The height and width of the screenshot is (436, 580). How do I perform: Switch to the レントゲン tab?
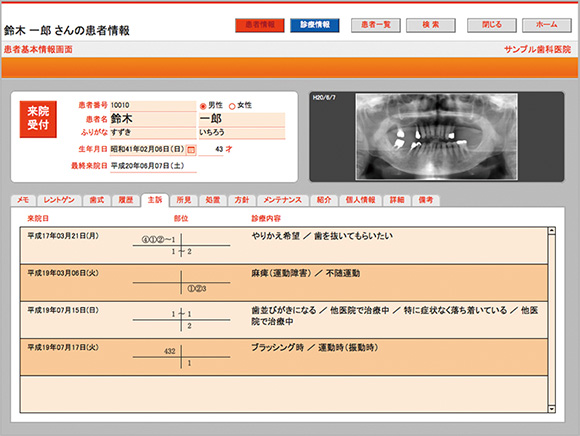(x=59, y=200)
